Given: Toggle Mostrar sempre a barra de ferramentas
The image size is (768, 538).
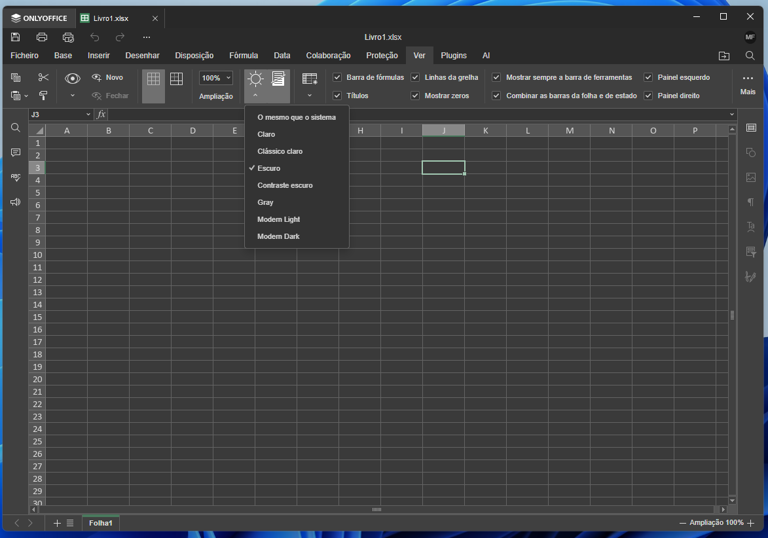Looking at the screenshot, I should coord(496,77).
